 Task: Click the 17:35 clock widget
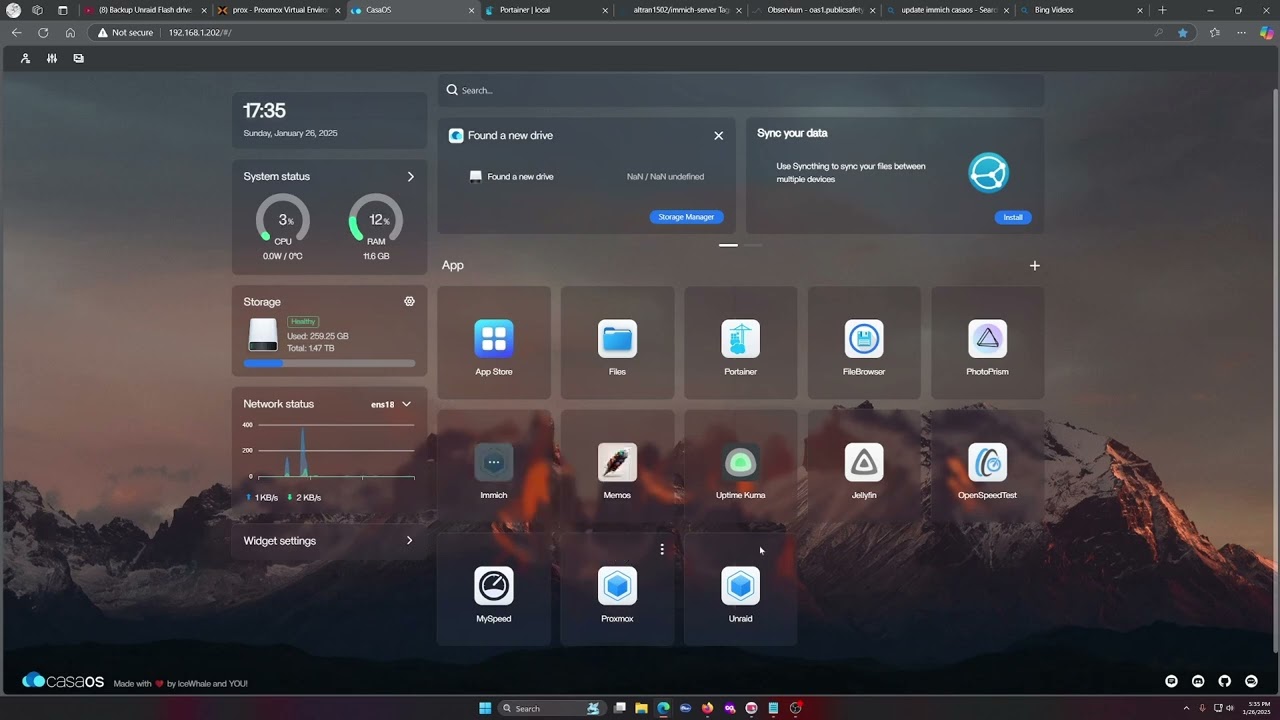tap(329, 120)
